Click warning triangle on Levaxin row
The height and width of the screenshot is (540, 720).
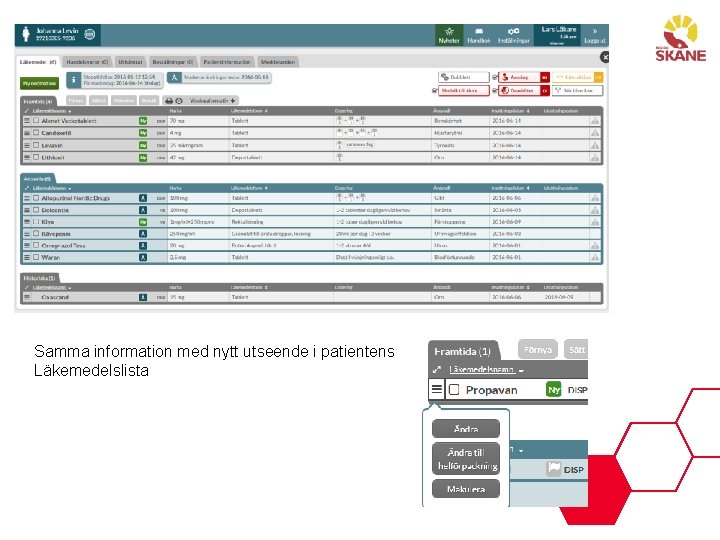(x=595, y=145)
